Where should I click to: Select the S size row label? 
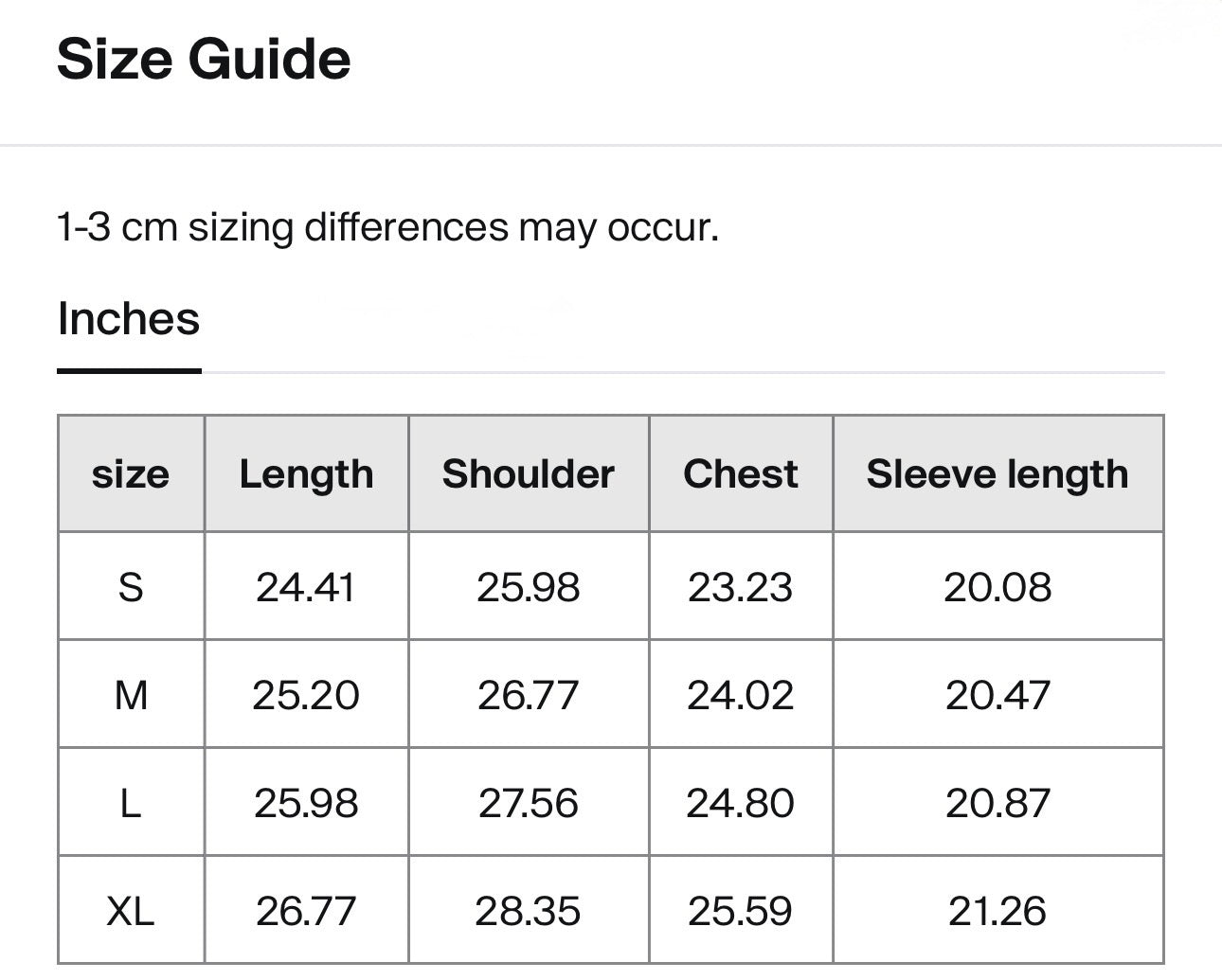(131, 587)
